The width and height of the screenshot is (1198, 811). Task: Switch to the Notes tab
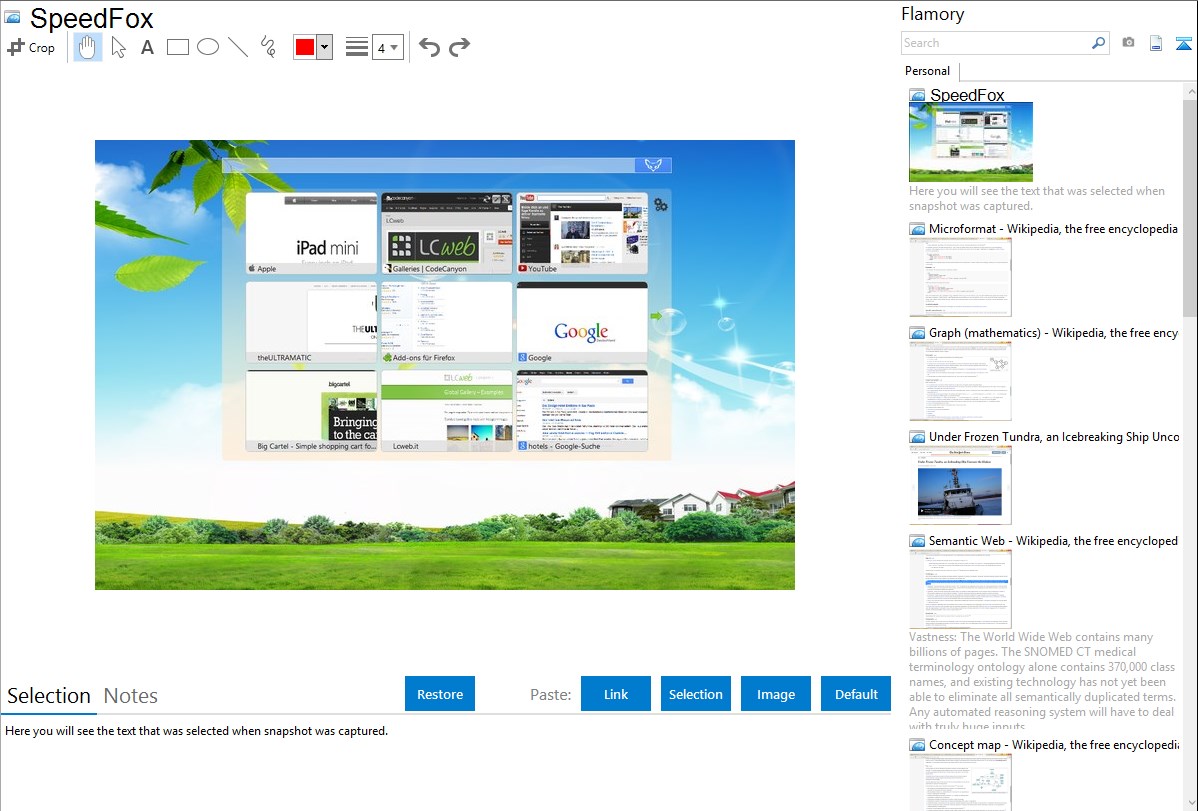pyautogui.click(x=131, y=696)
